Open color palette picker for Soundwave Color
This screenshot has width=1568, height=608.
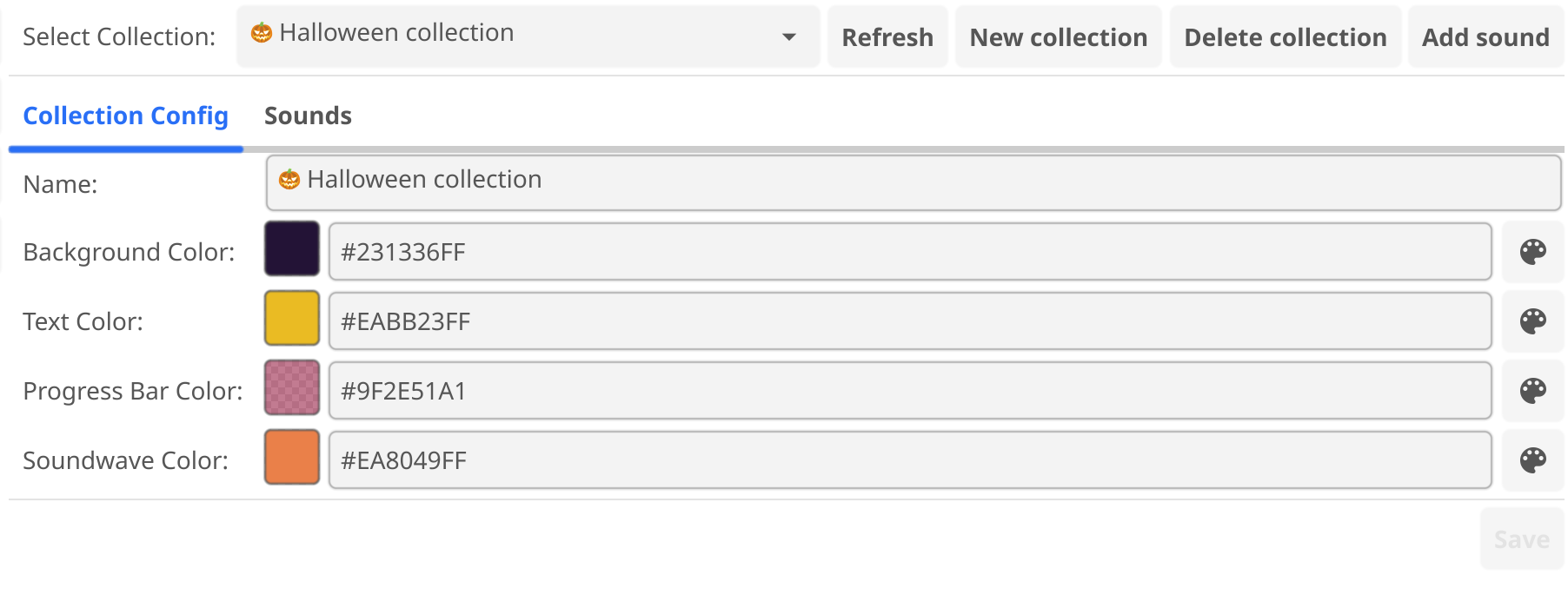click(x=1532, y=460)
